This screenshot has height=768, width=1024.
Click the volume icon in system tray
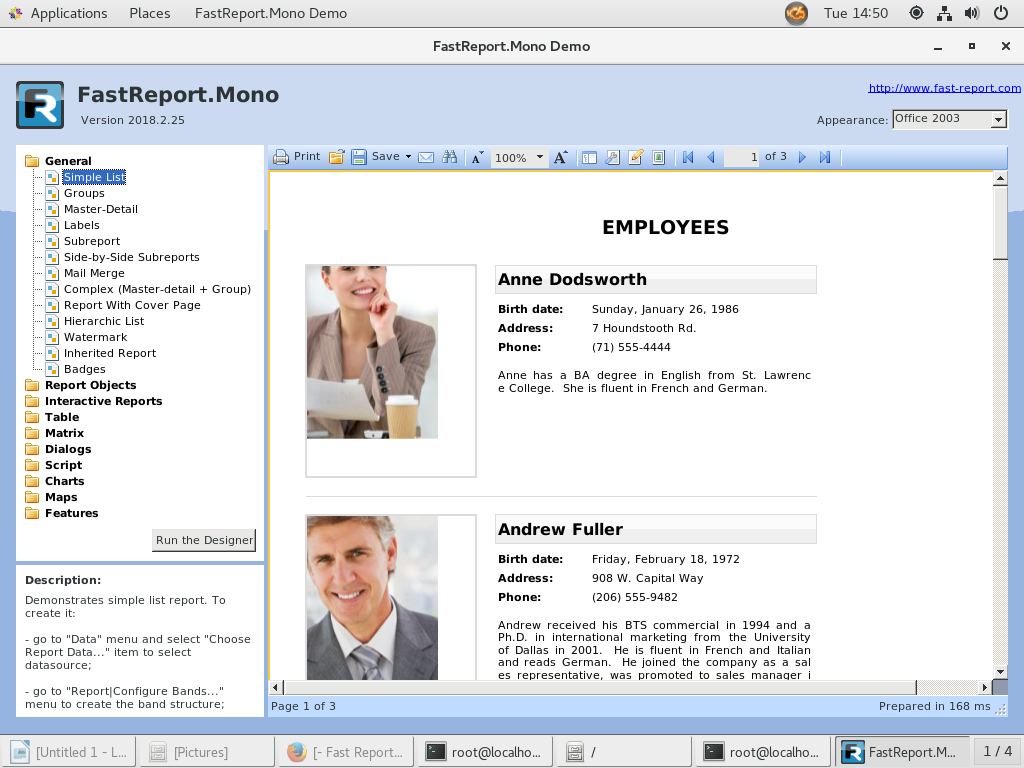tap(972, 13)
